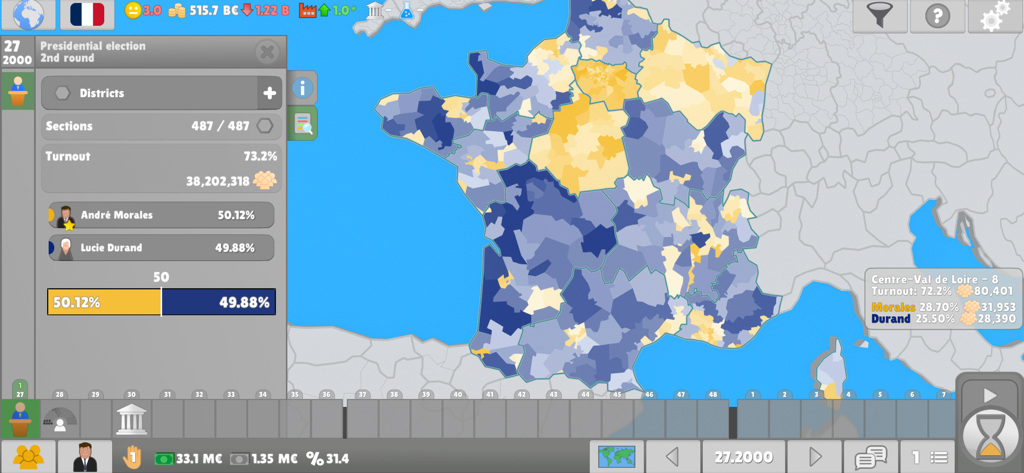Screen dimensions: 1024x473
Task: Open the map filter funnel
Action: point(880,15)
